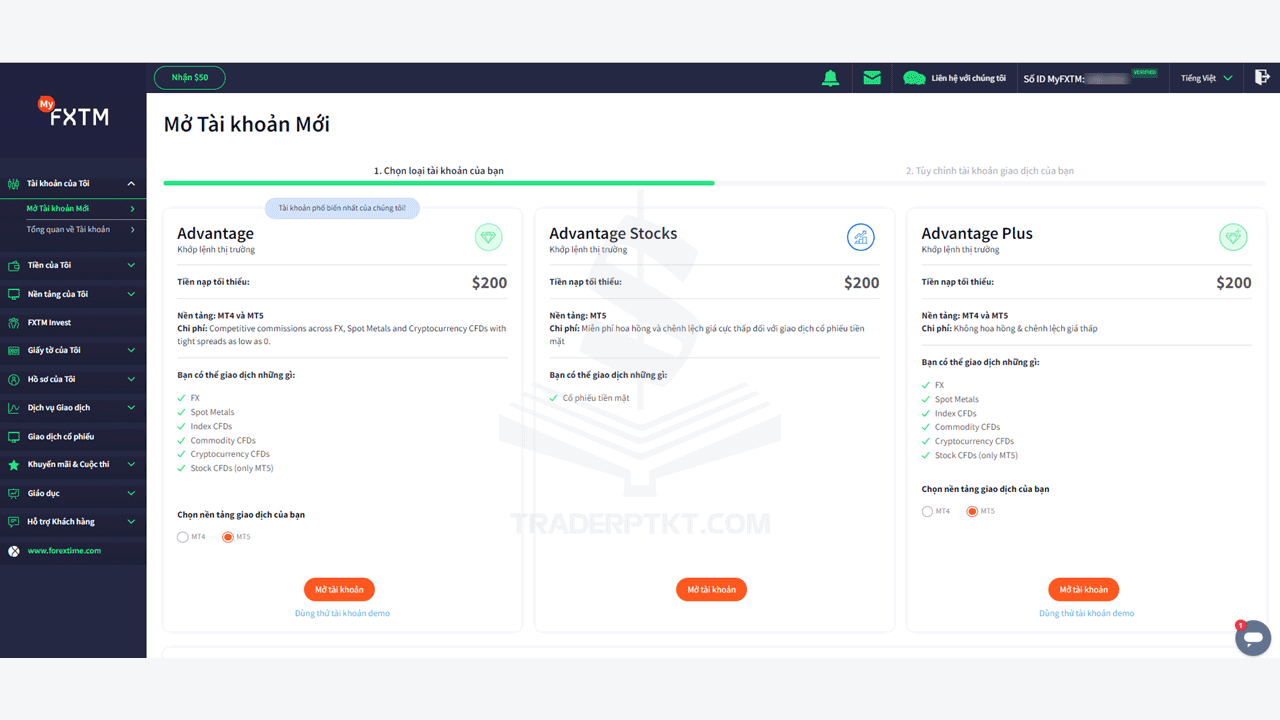Expand the Nền tảng của Tôi chevron
The width and height of the screenshot is (1280, 720).
pyautogui.click(x=131, y=295)
